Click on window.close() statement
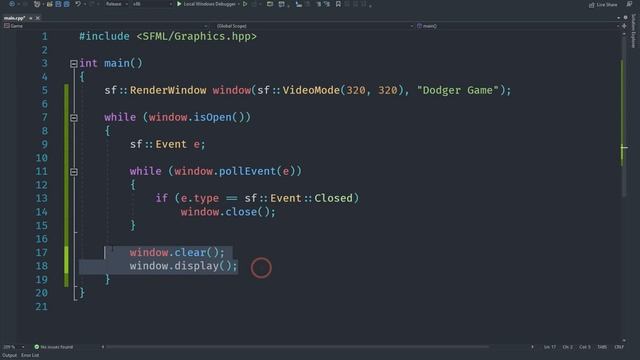Screen dimensions: 640x360 tap(228, 212)
